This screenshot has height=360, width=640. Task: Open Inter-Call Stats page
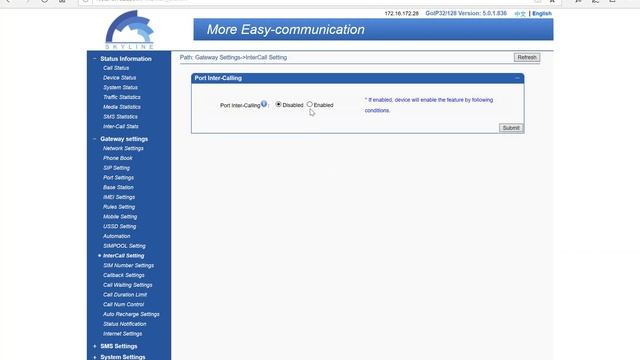point(121,127)
